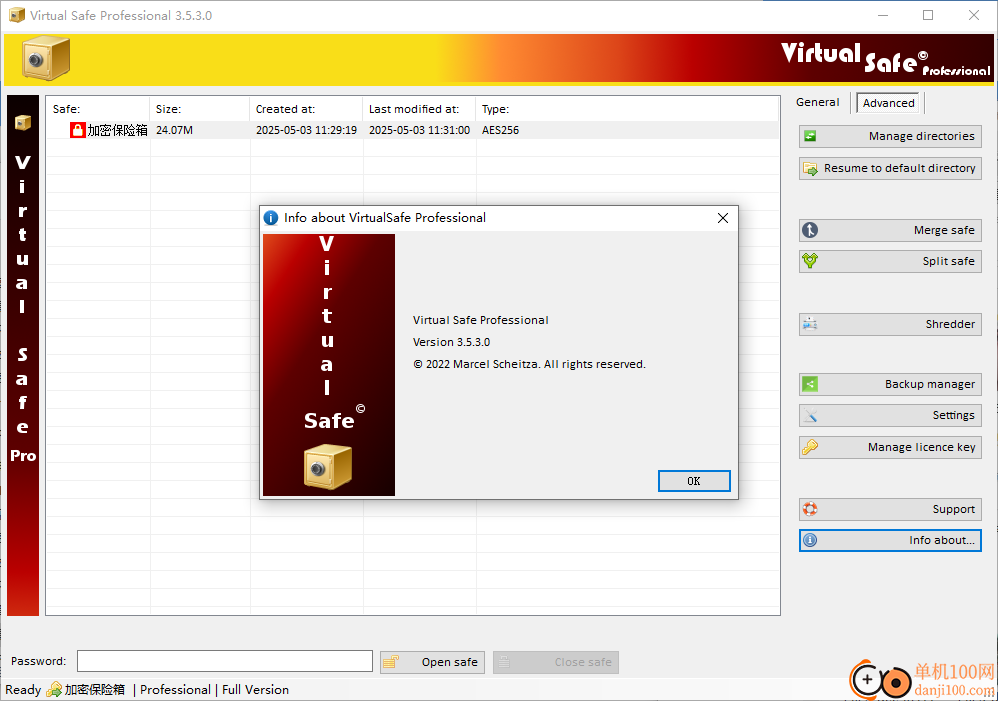Click the Merge safe button text
The width and height of the screenshot is (998, 701).
click(944, 230)
